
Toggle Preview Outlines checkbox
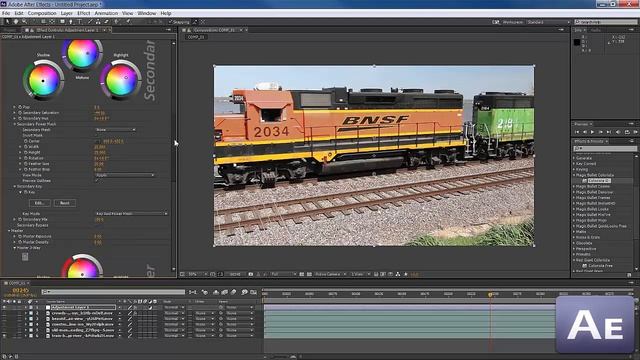tap(97, 180)
